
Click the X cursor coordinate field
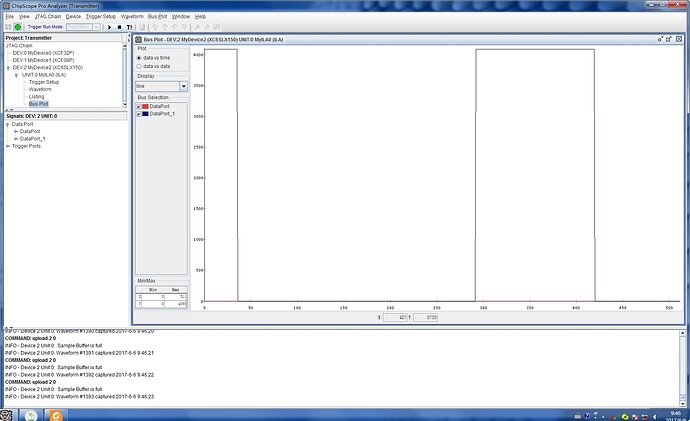click(x=395, y=317)
